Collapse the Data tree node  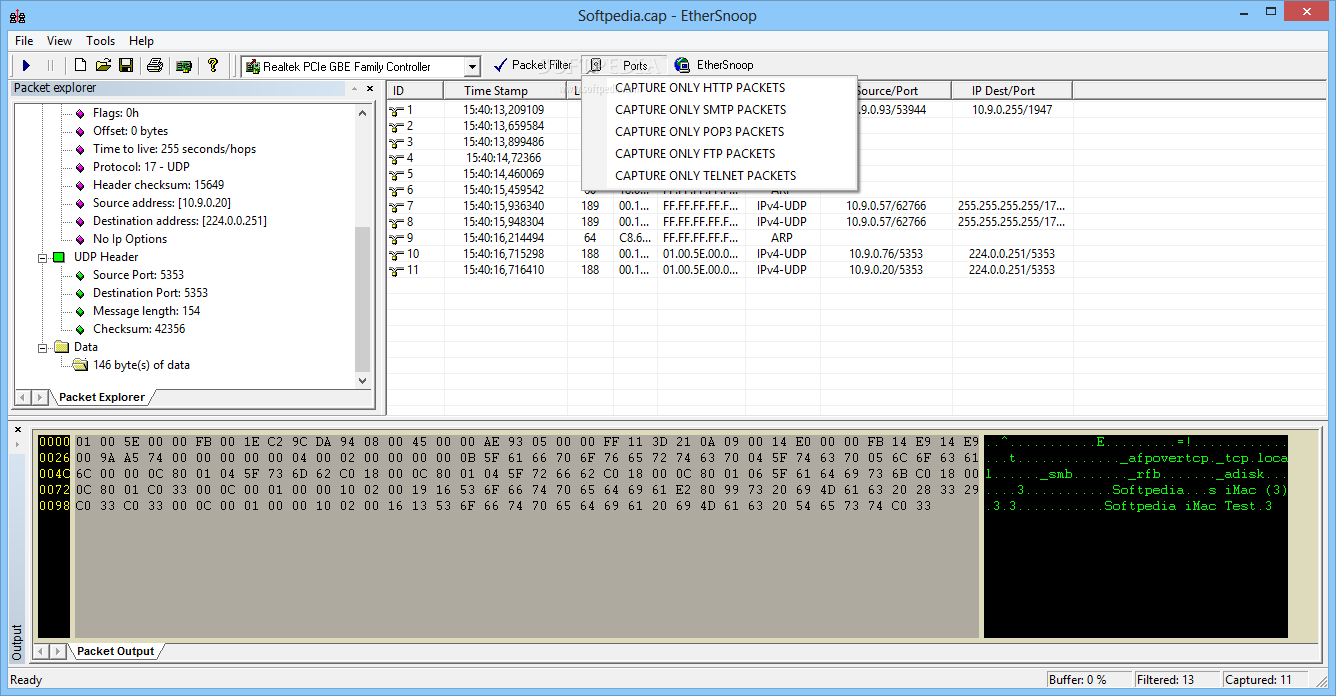tap(43, 347)
